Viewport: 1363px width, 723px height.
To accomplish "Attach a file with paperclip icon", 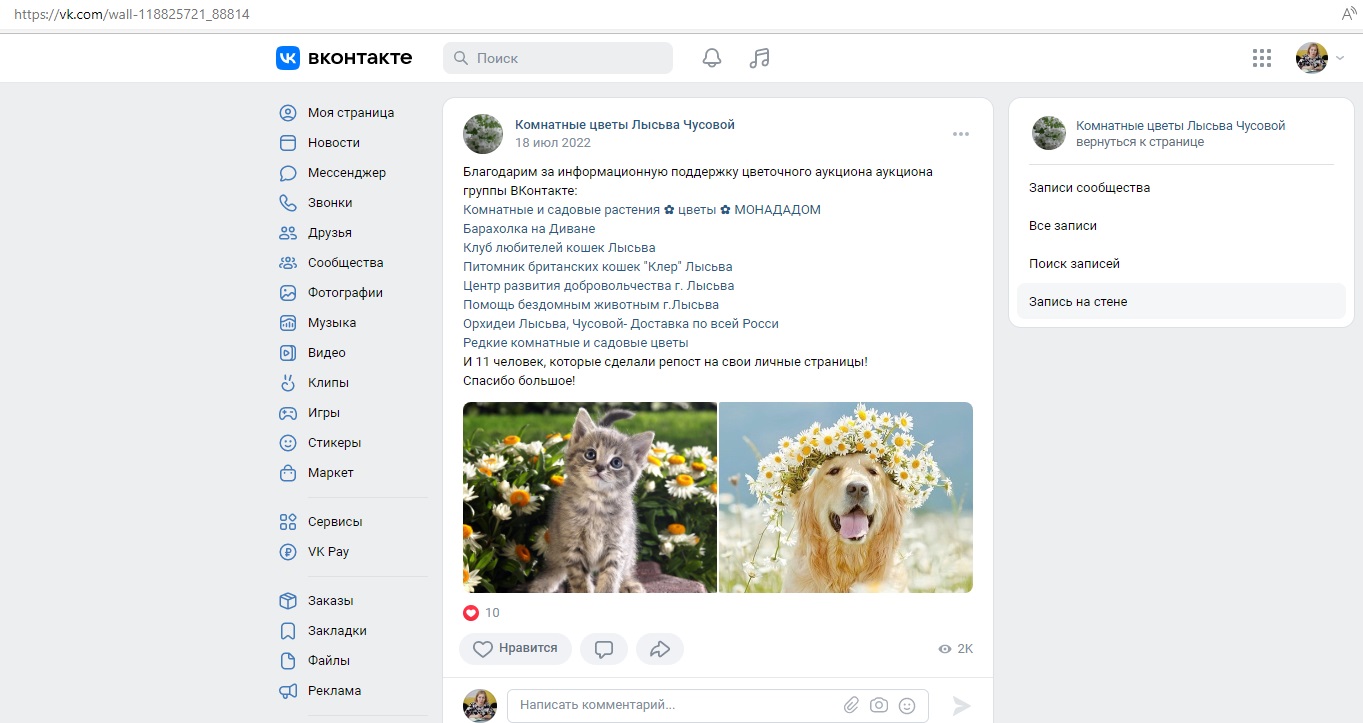I will point(851,705).
